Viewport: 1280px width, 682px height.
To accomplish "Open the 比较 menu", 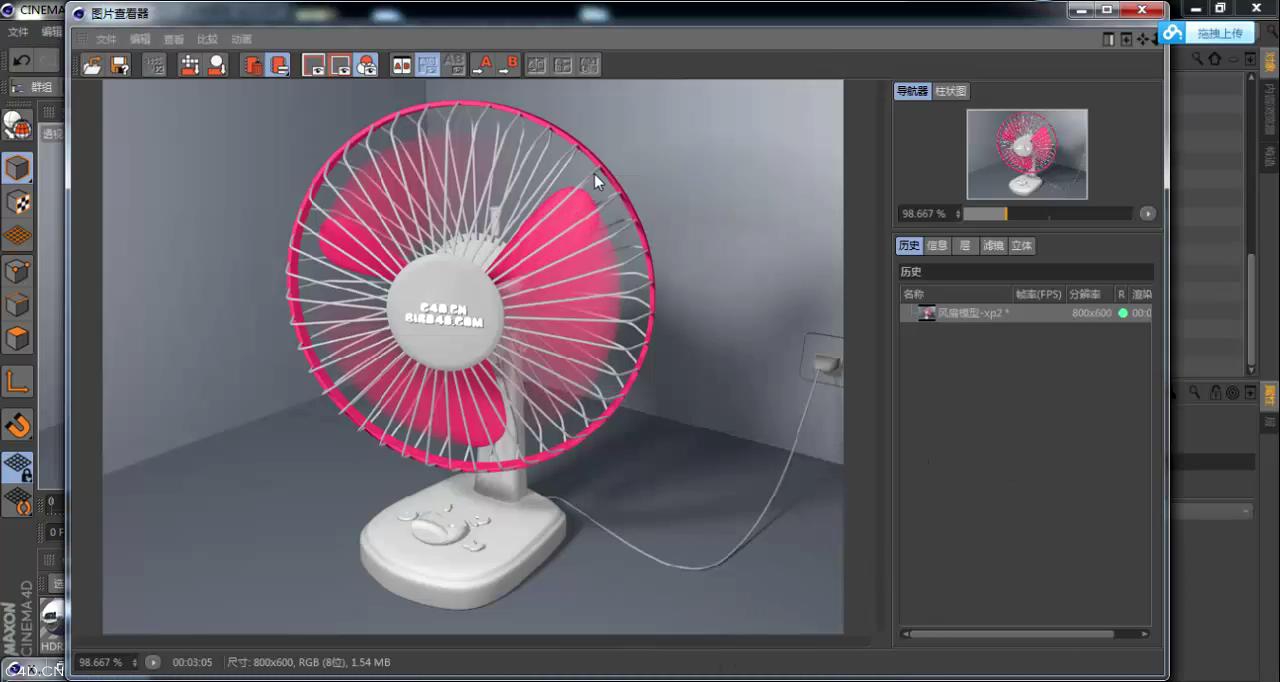I will [x=207, y=38].
